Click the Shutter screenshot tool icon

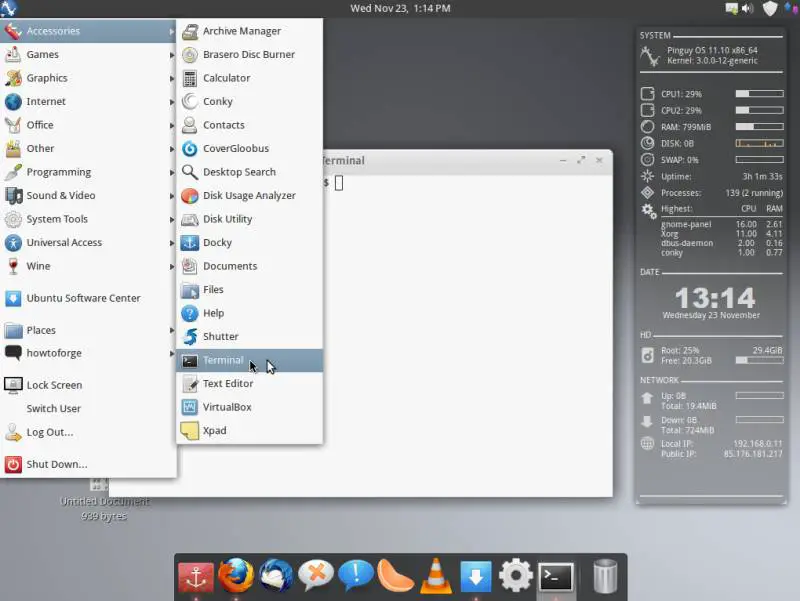click(190, 337)
